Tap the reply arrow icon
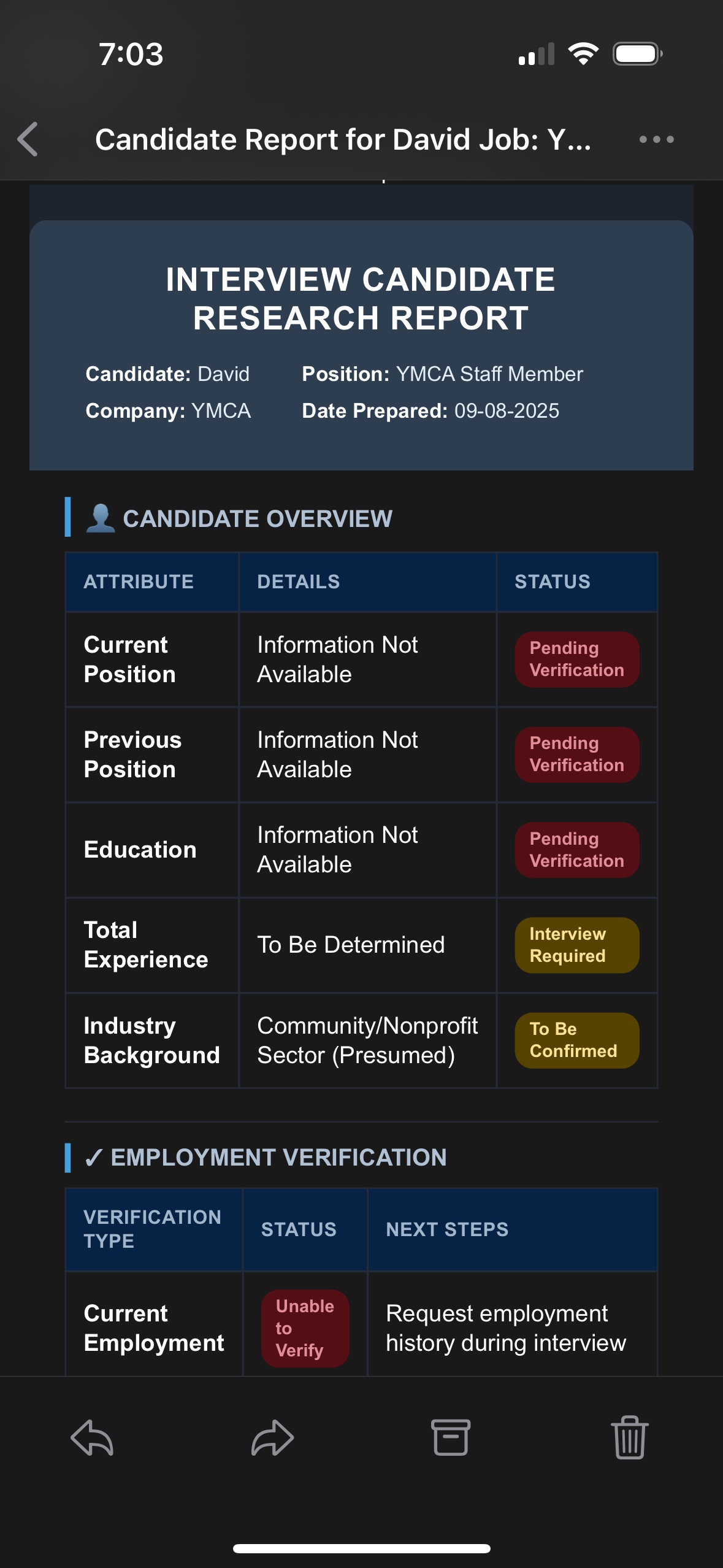The height and width of the screenshot is (1568, 723). pos(92,1437)
